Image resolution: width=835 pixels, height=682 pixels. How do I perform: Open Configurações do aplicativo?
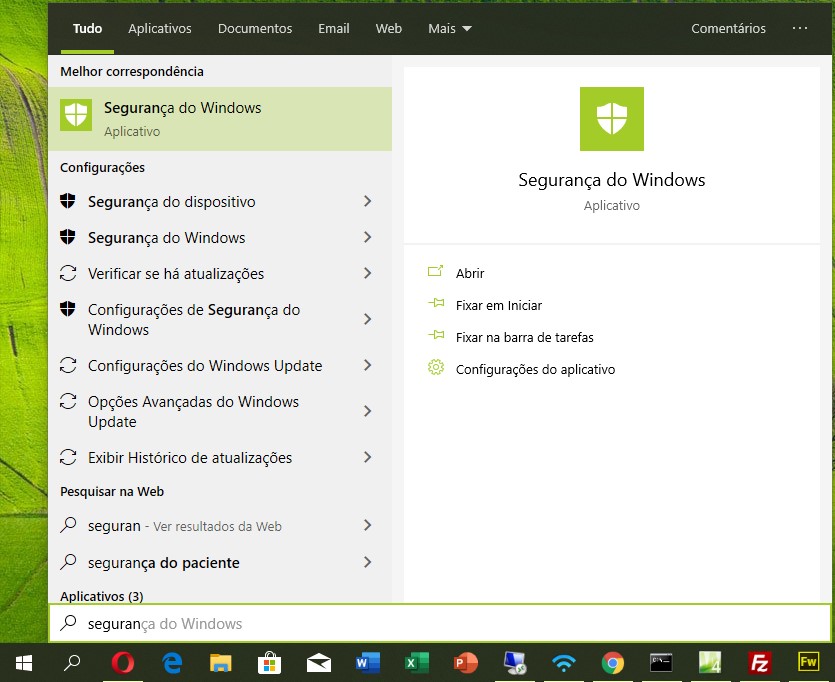pos(535,369)
